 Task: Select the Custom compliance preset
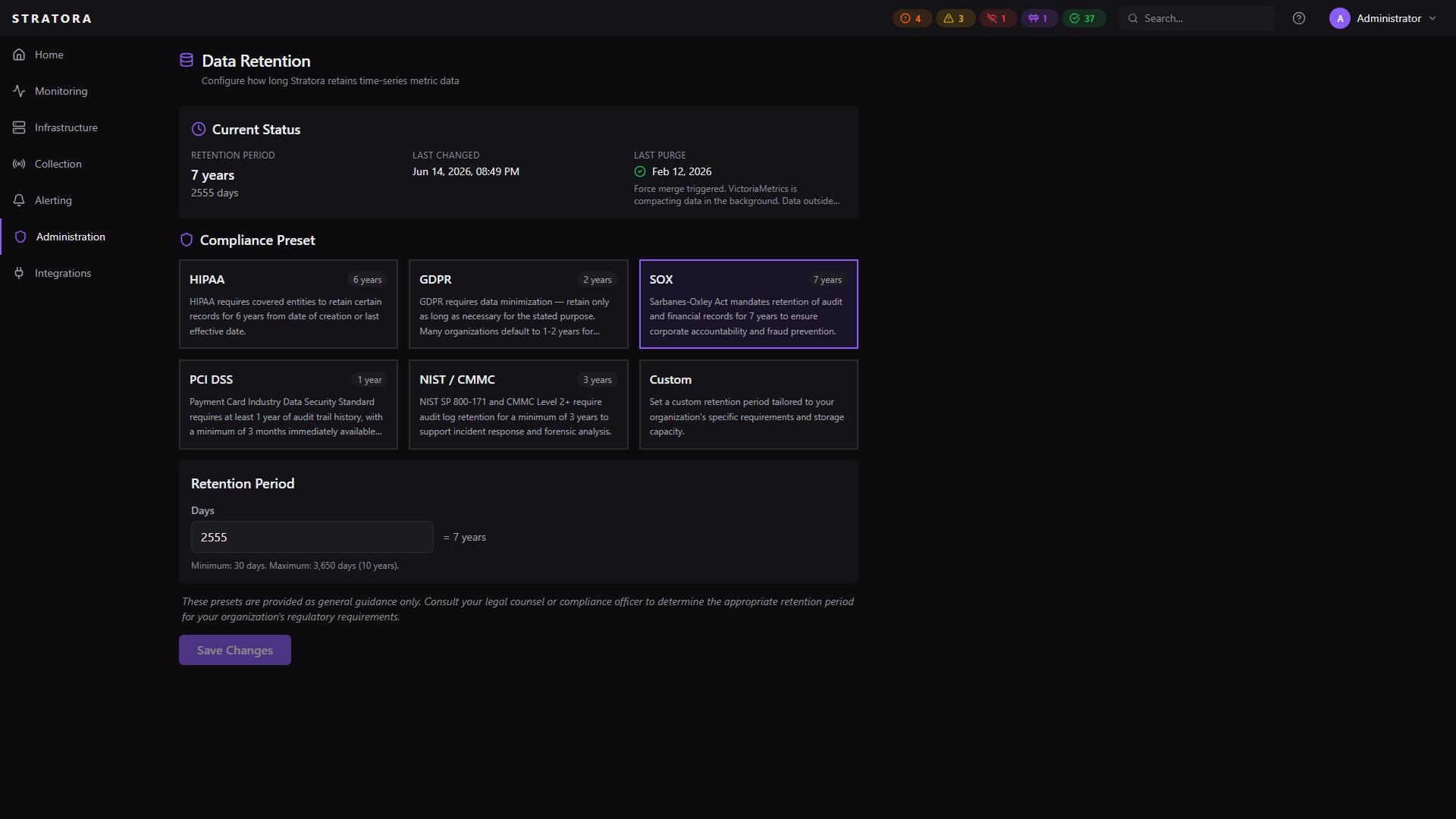(748, 404)
